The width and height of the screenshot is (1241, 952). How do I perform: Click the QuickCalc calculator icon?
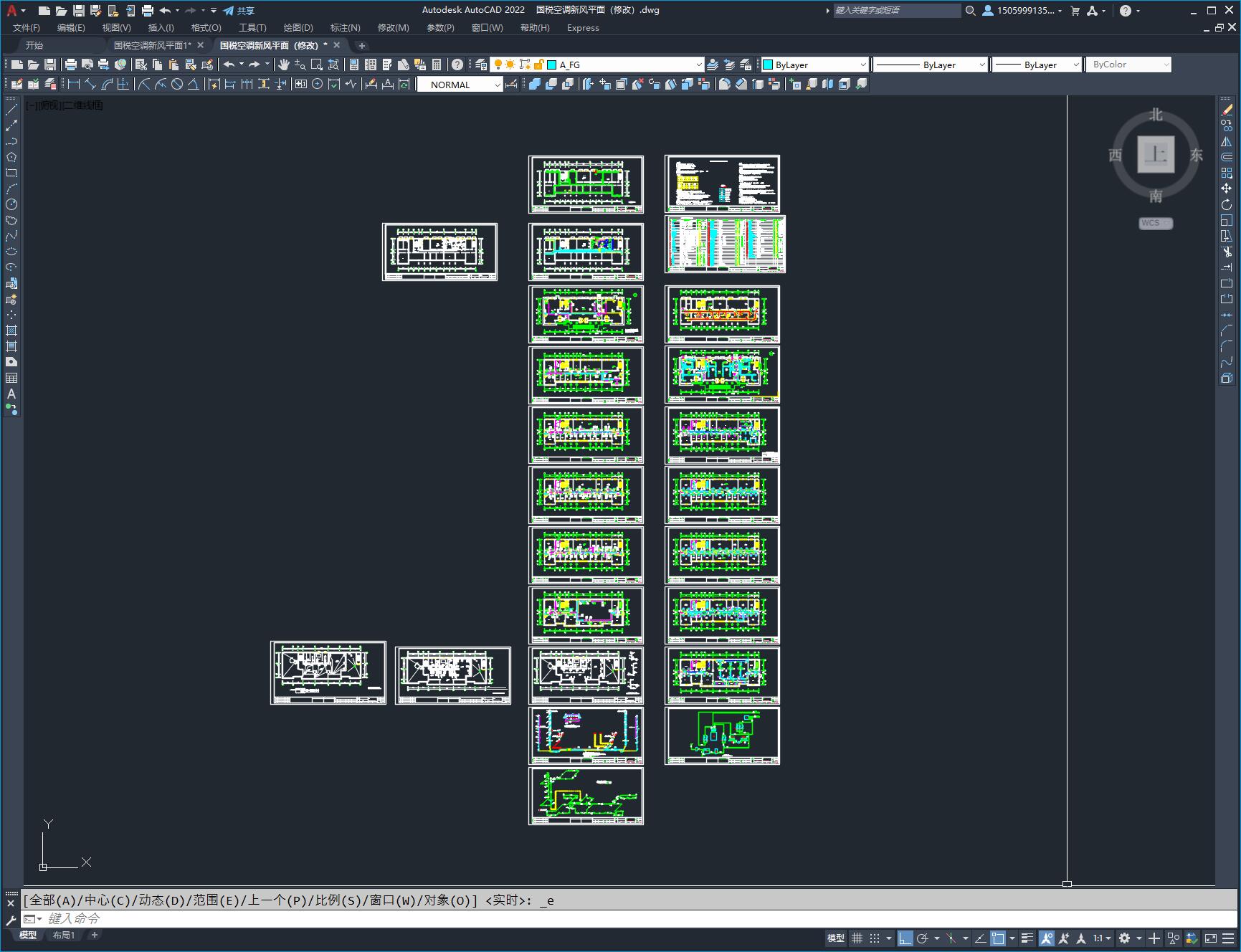pos(437,65)
